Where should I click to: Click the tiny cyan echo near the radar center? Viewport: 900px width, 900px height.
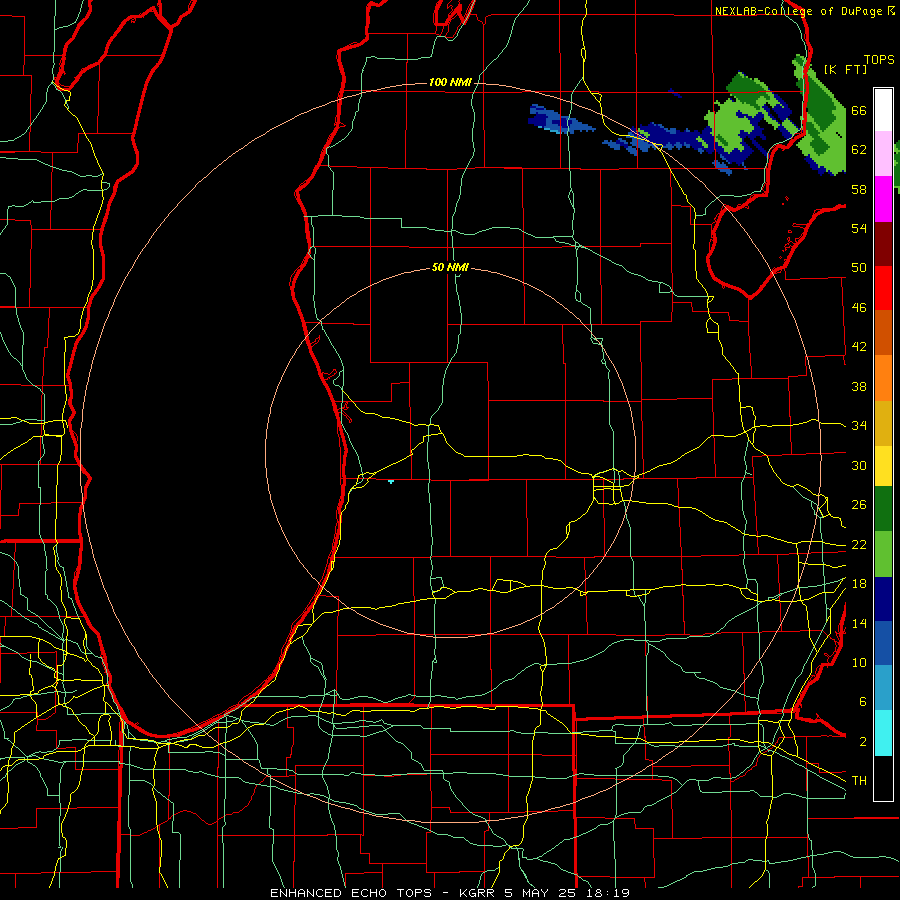tap(391, 481)
